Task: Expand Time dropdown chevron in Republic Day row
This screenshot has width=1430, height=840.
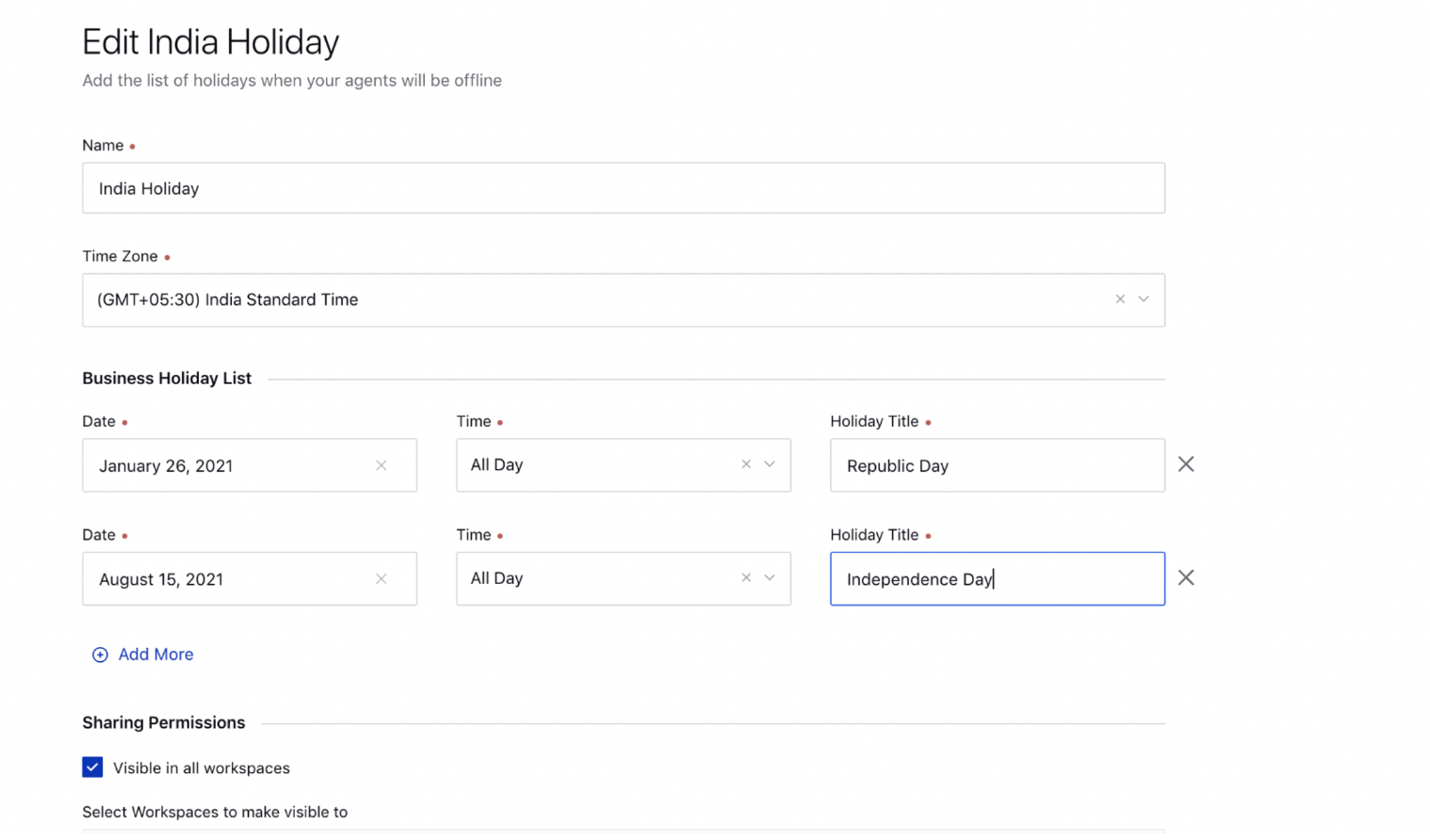Action: (770, 464)
